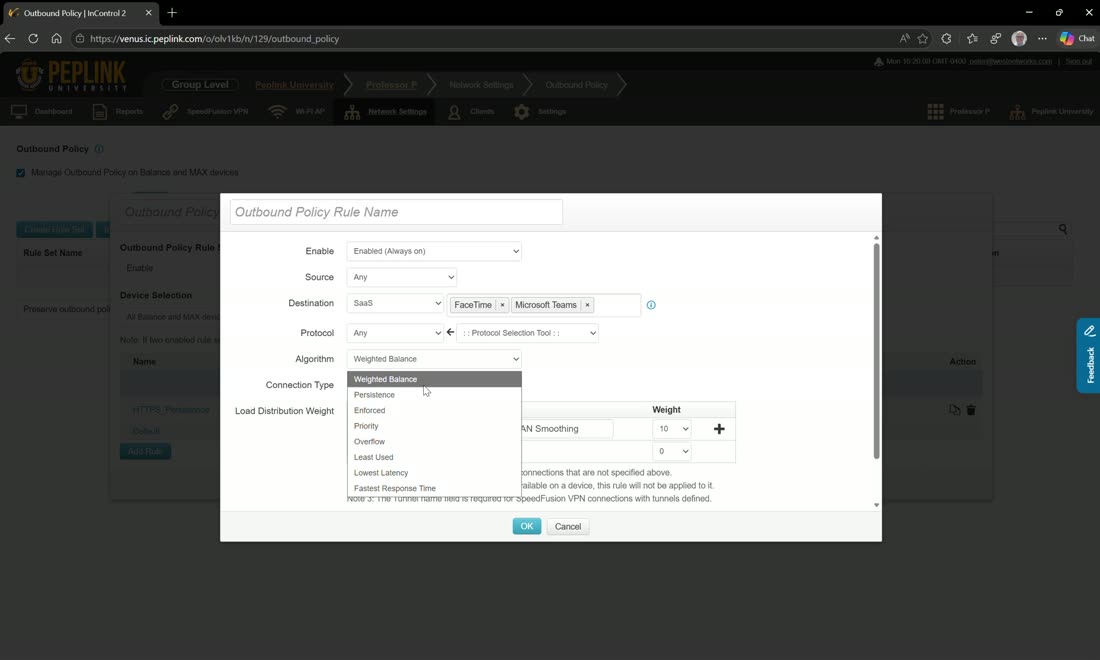Click the Group Level breadcrumb button
The width and height of the screenshot is (1100, 660).
(x=200, y=84)
